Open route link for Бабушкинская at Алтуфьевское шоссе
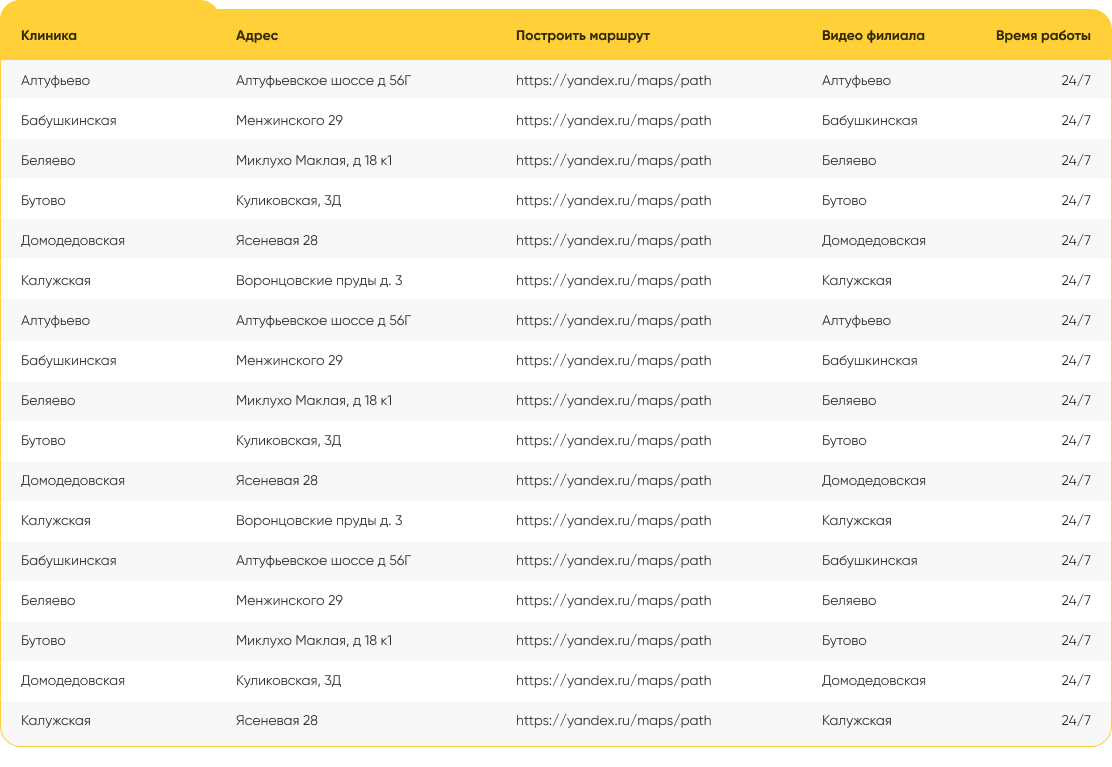The width and height of the screenshot is (1112, 767). point(613,560)
